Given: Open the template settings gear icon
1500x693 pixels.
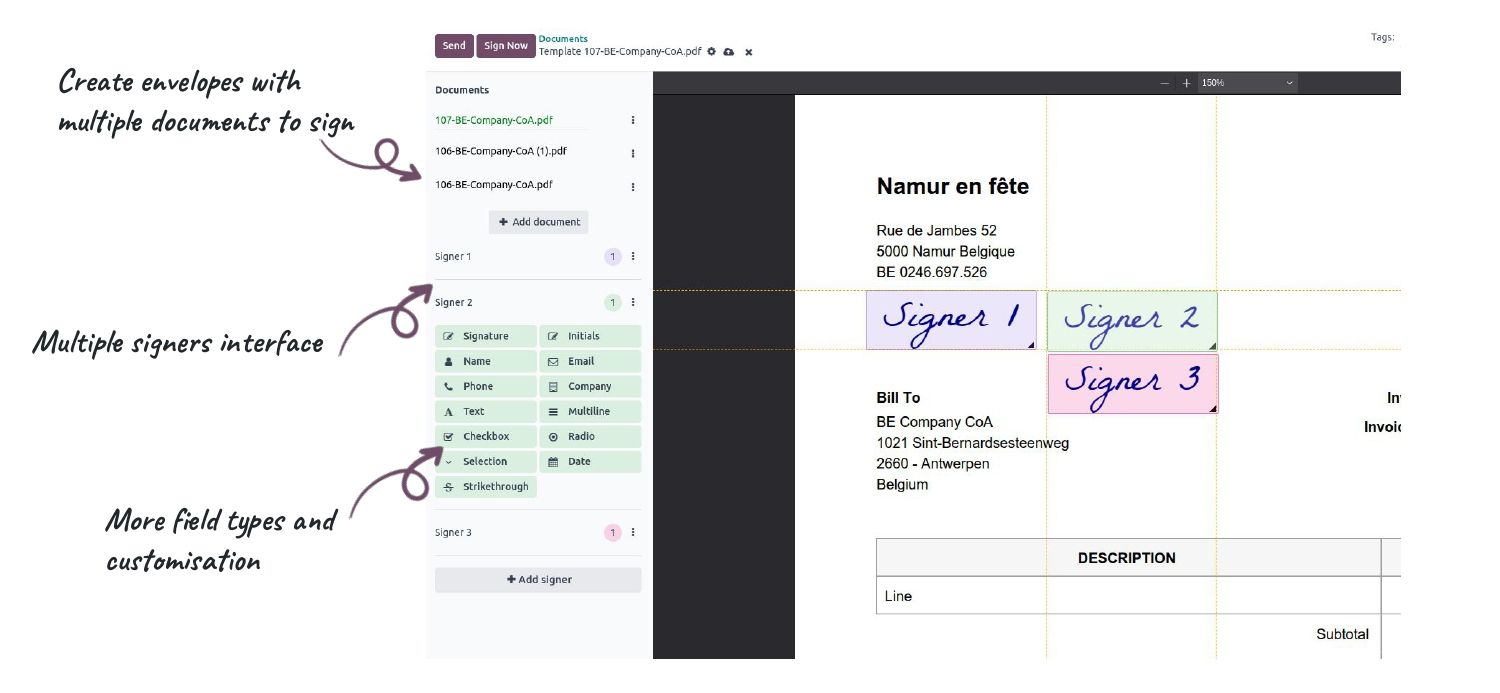Looking at the screenshot, I should pyautogui.click(x=712, y=52).
